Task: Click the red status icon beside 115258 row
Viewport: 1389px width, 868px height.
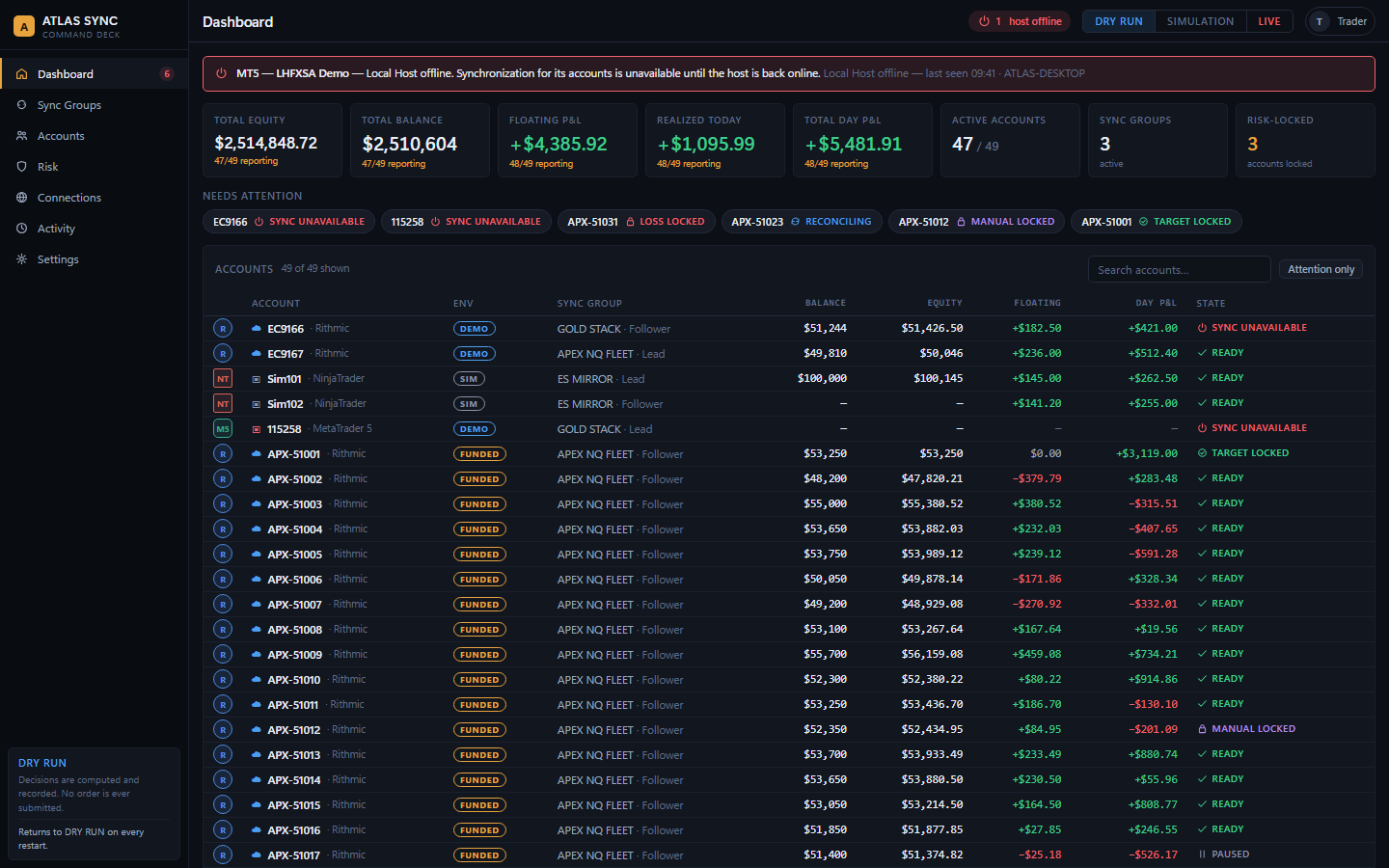Action: coord(257,429)
